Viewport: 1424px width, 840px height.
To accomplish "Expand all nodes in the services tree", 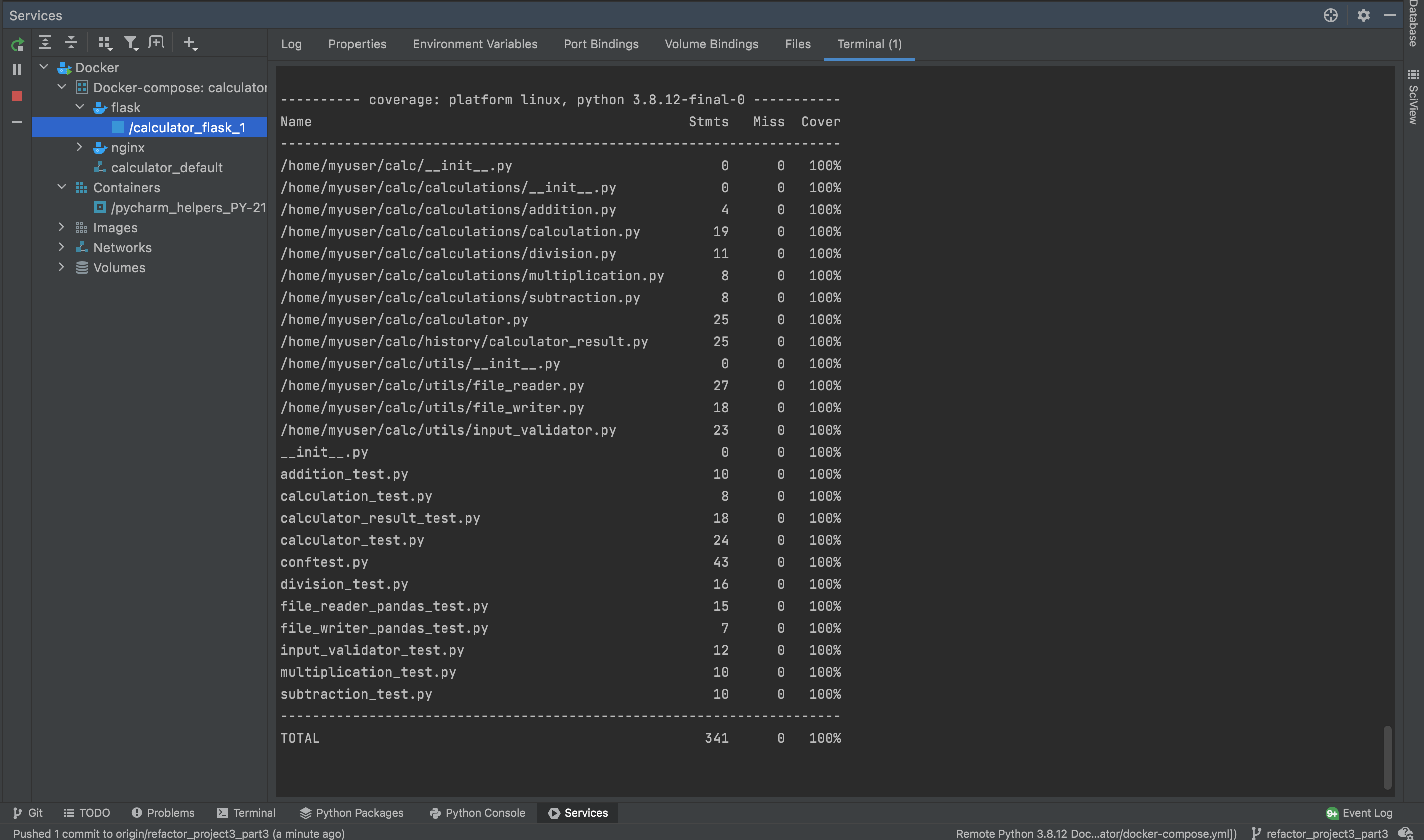I will (x=45, y=43).
